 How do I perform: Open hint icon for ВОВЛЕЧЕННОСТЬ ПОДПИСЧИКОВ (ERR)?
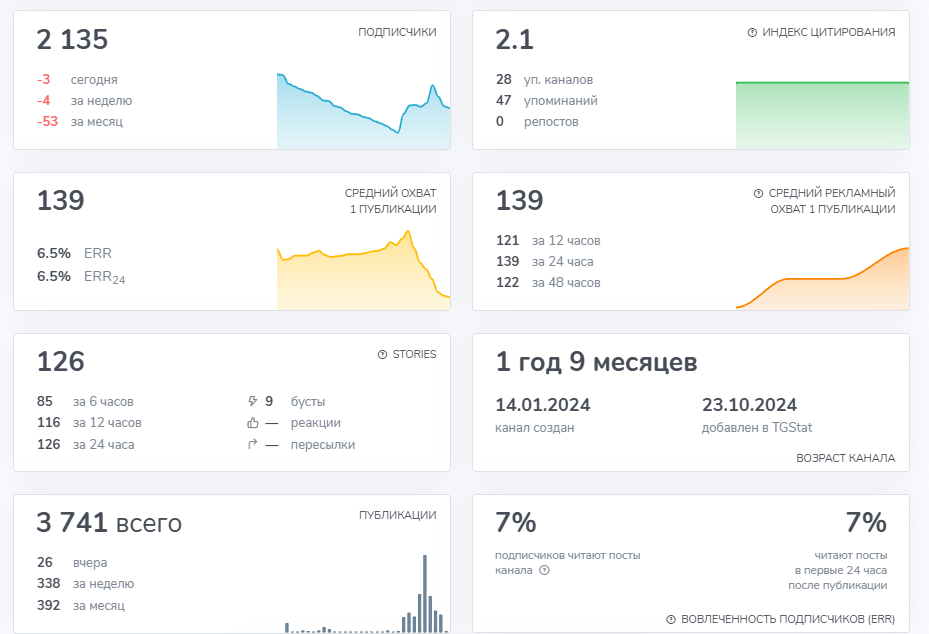coord(671,619)
